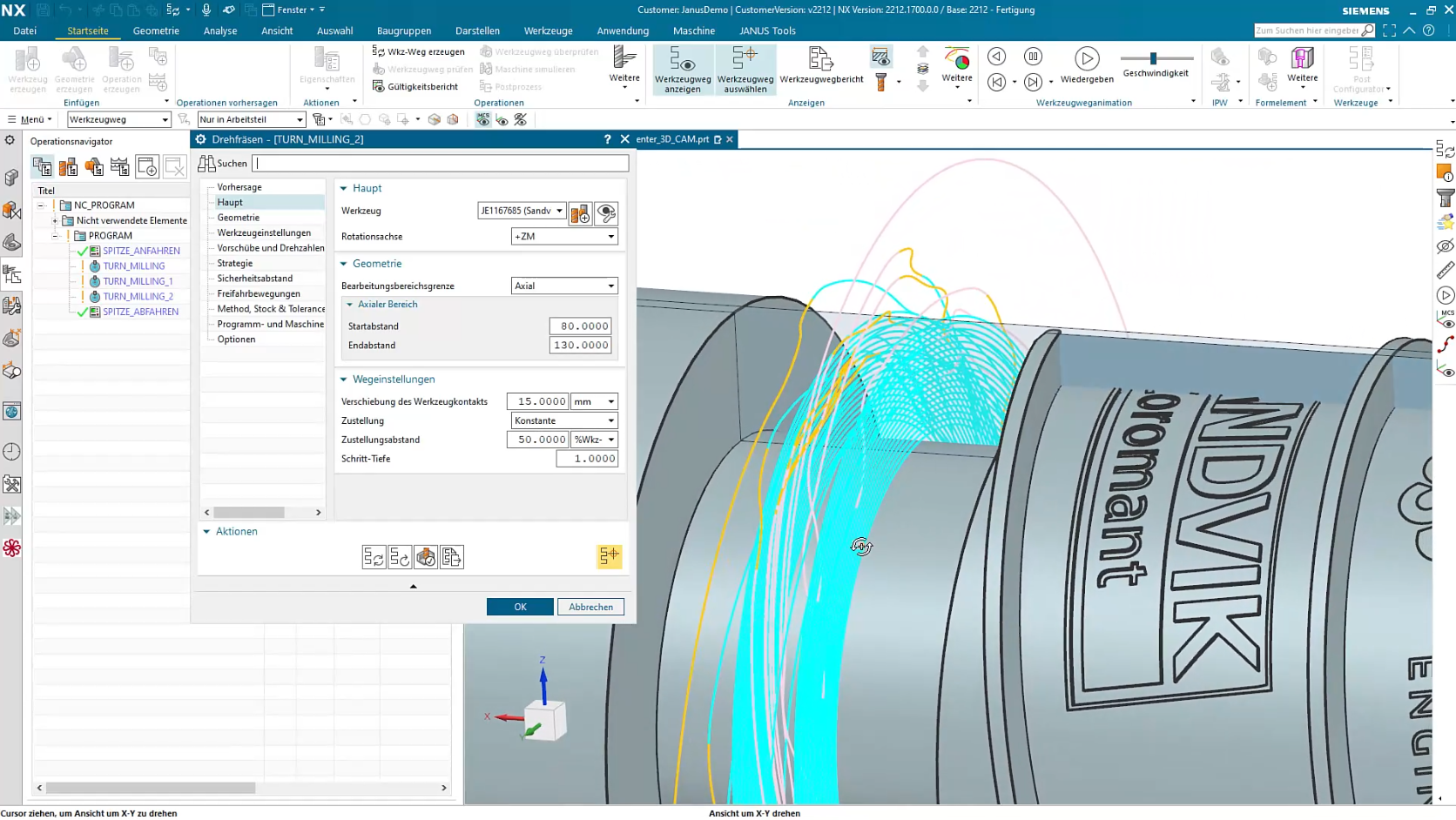Click the Wiedergeben play button
The image size is (1456, 820).
click(x=1087, y=58)
